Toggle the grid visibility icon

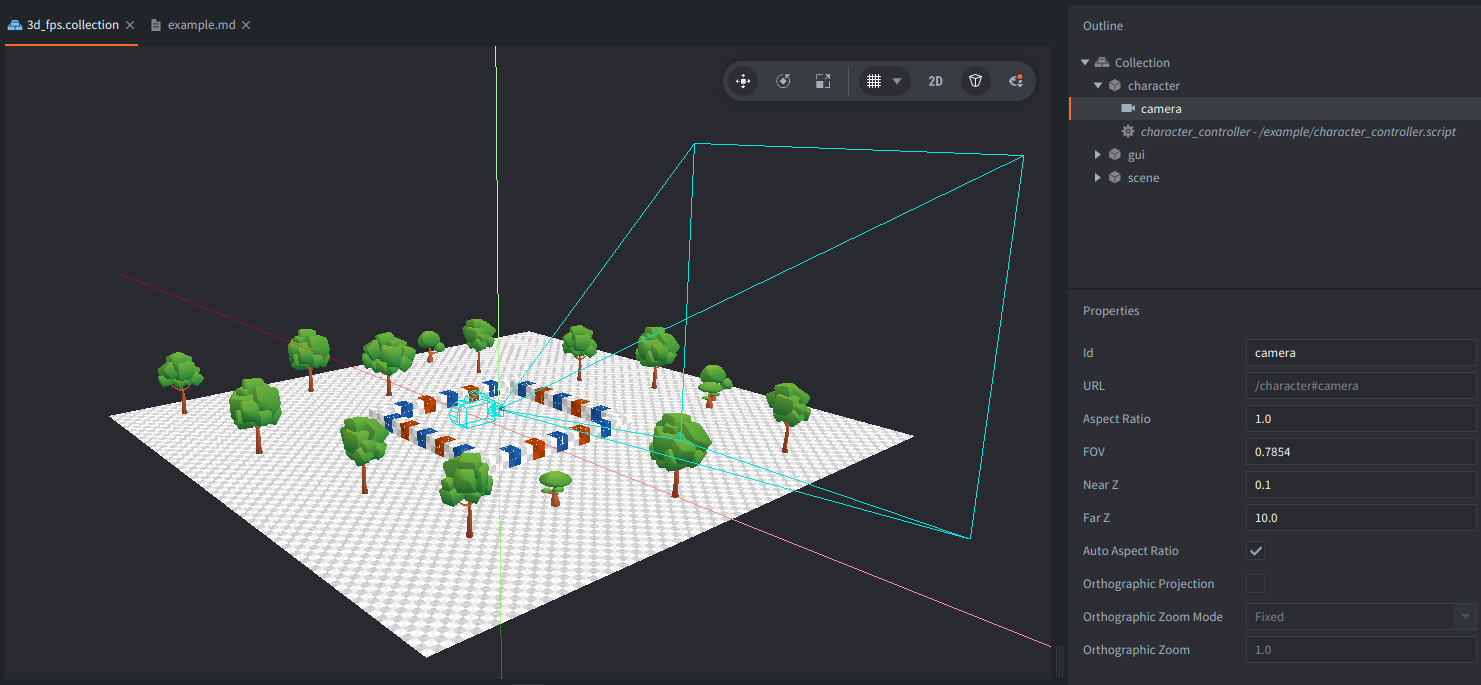pos(873,82)
